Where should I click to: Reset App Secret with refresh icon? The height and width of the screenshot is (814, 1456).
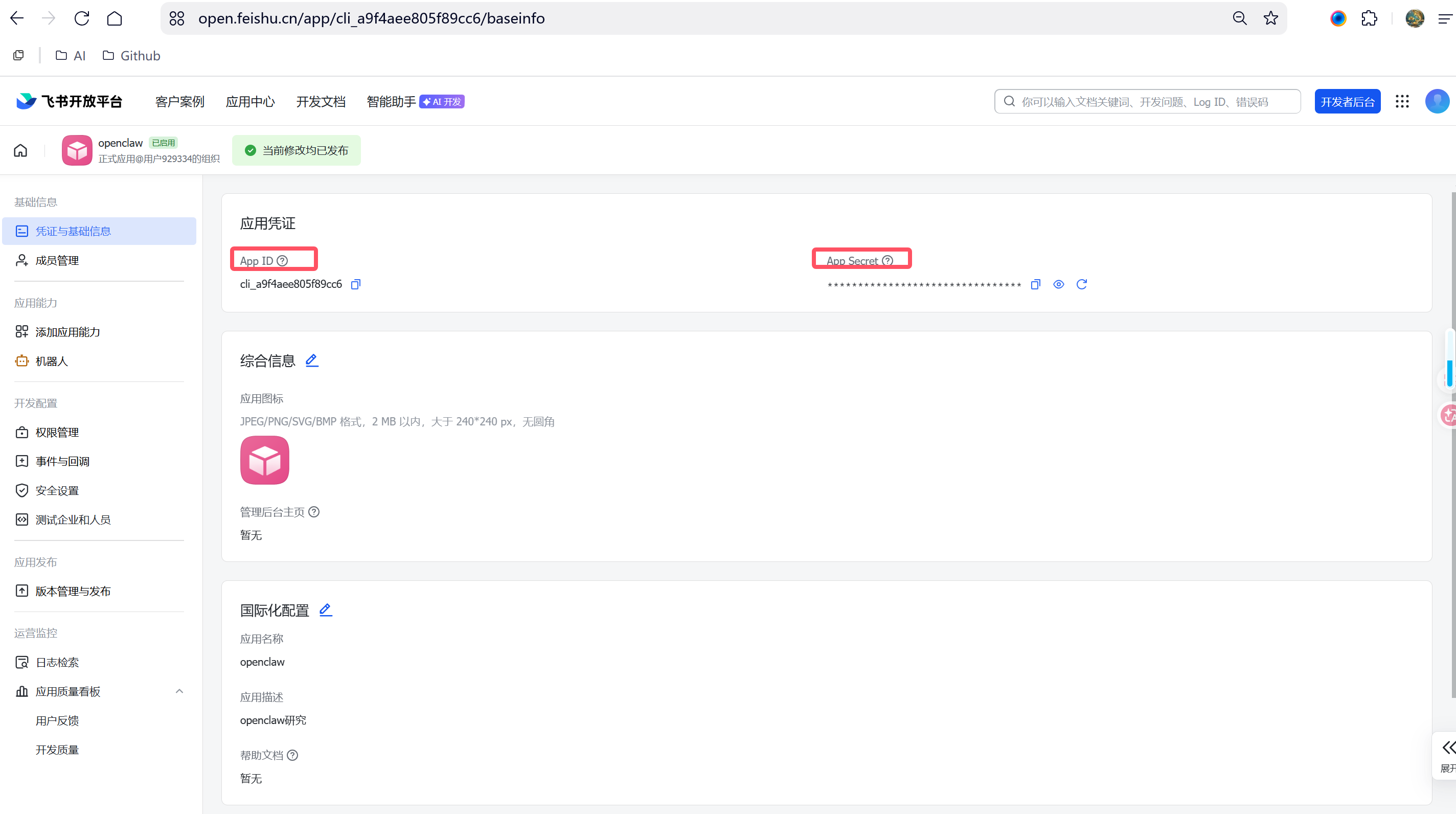(1081, 284)
